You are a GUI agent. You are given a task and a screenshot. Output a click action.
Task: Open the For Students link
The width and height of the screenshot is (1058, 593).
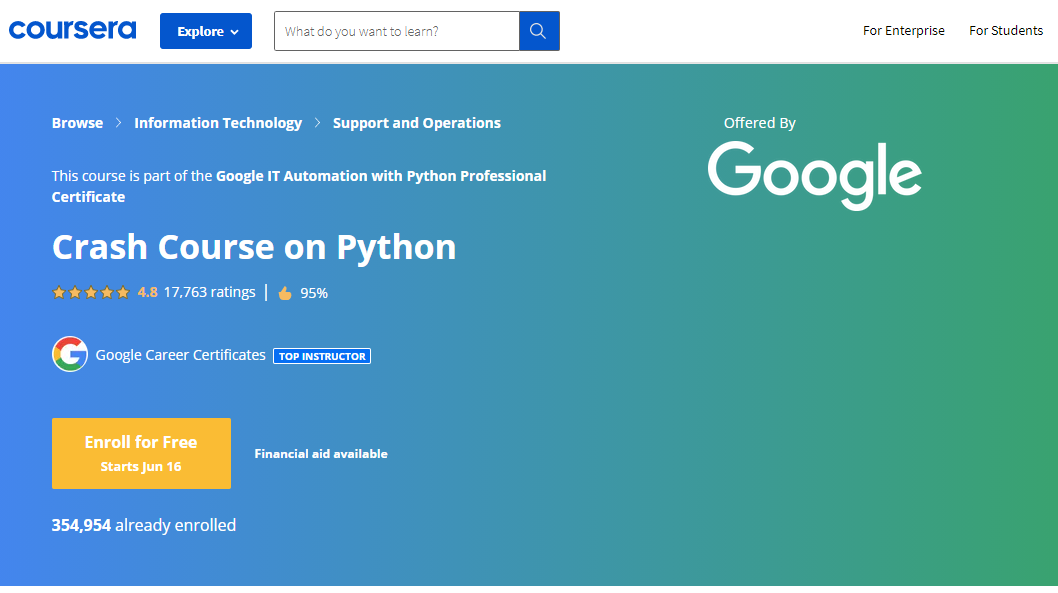click(1006, 30)
